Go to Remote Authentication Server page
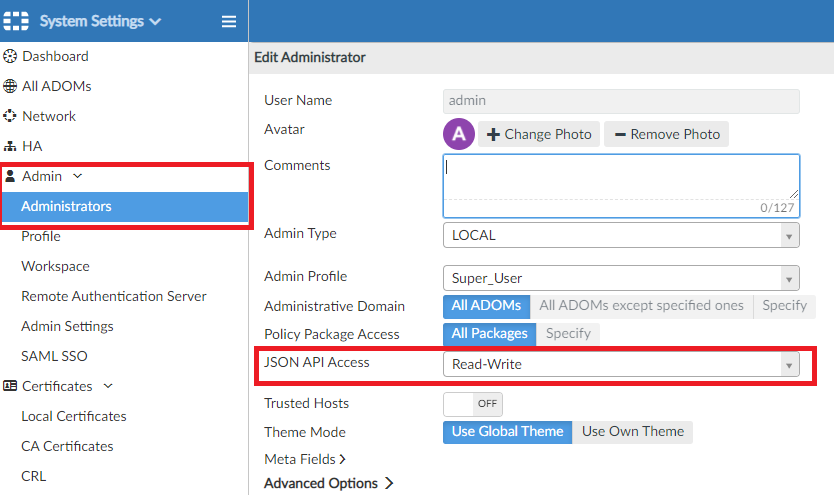Screen dimensions: 834x495 pos(114,296)
